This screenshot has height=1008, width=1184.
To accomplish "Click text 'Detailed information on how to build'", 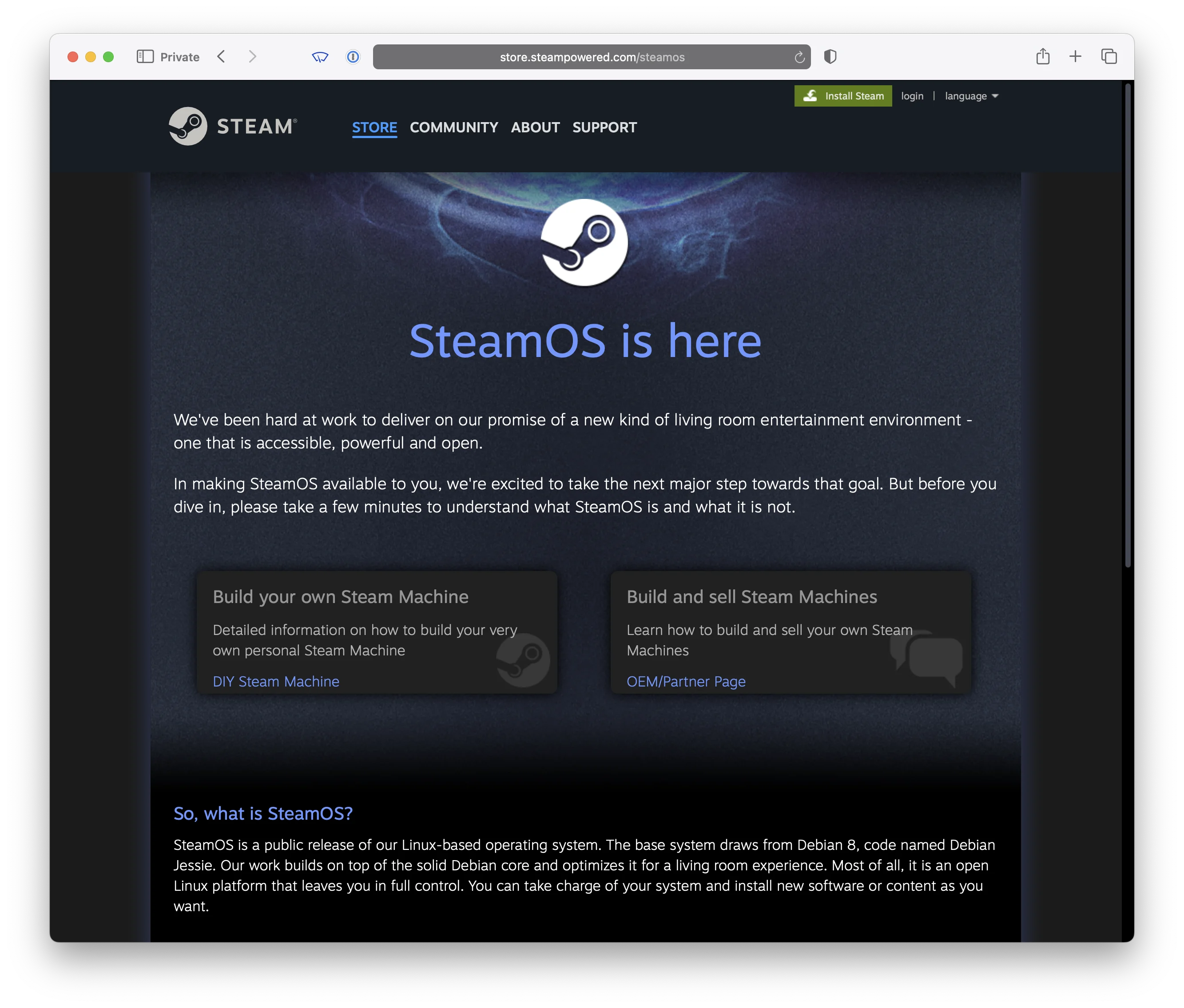I will coord(365,640).
